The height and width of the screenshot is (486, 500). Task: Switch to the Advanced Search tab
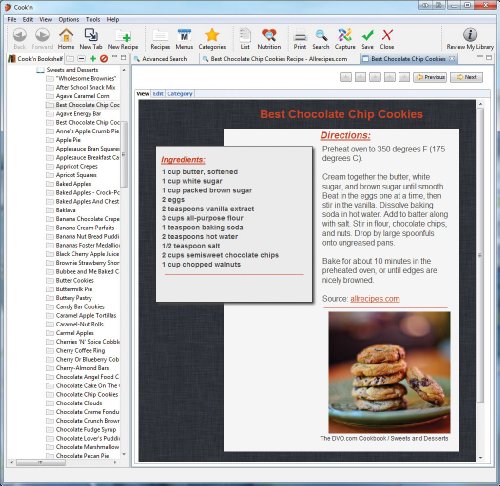(x=161, y=59)
